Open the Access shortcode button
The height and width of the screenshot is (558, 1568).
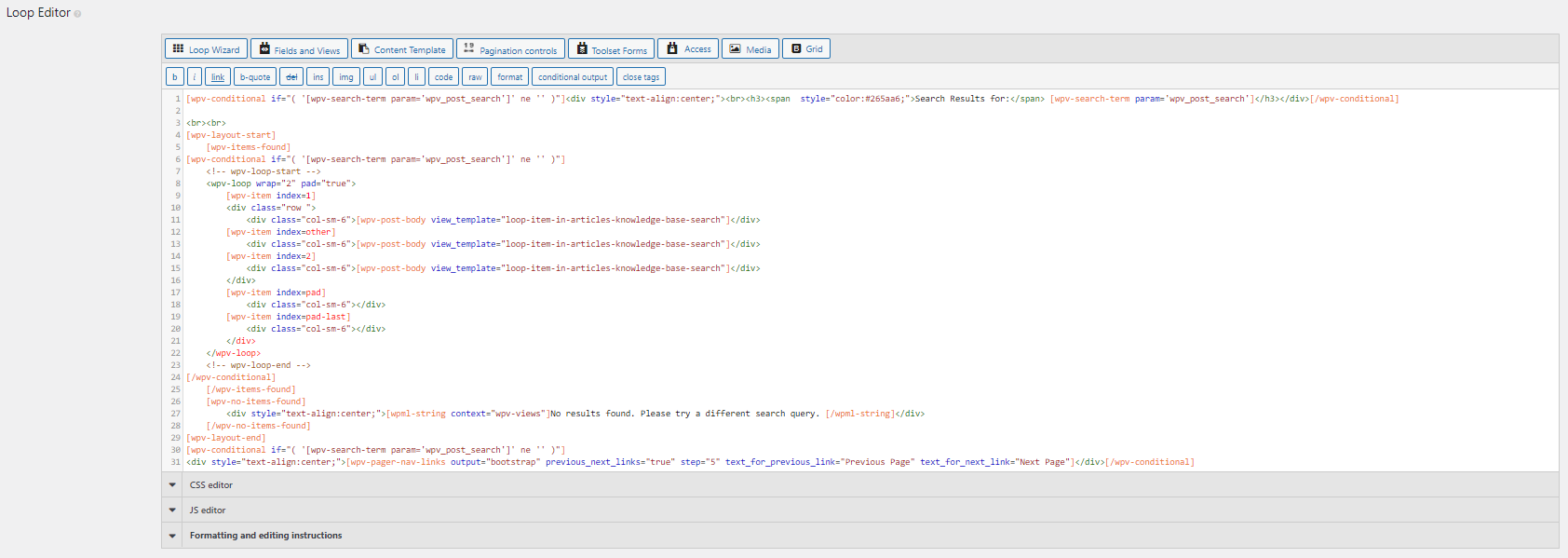coord(688,49)
